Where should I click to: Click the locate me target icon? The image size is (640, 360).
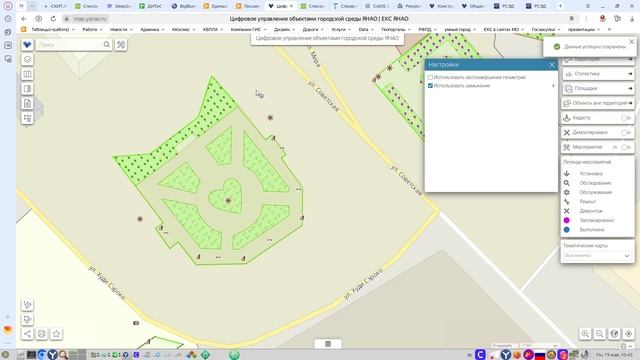629,334
